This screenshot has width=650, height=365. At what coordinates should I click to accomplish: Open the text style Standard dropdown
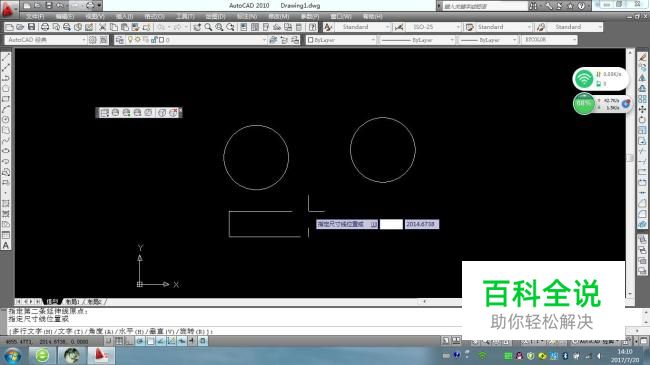pos(387,27)
